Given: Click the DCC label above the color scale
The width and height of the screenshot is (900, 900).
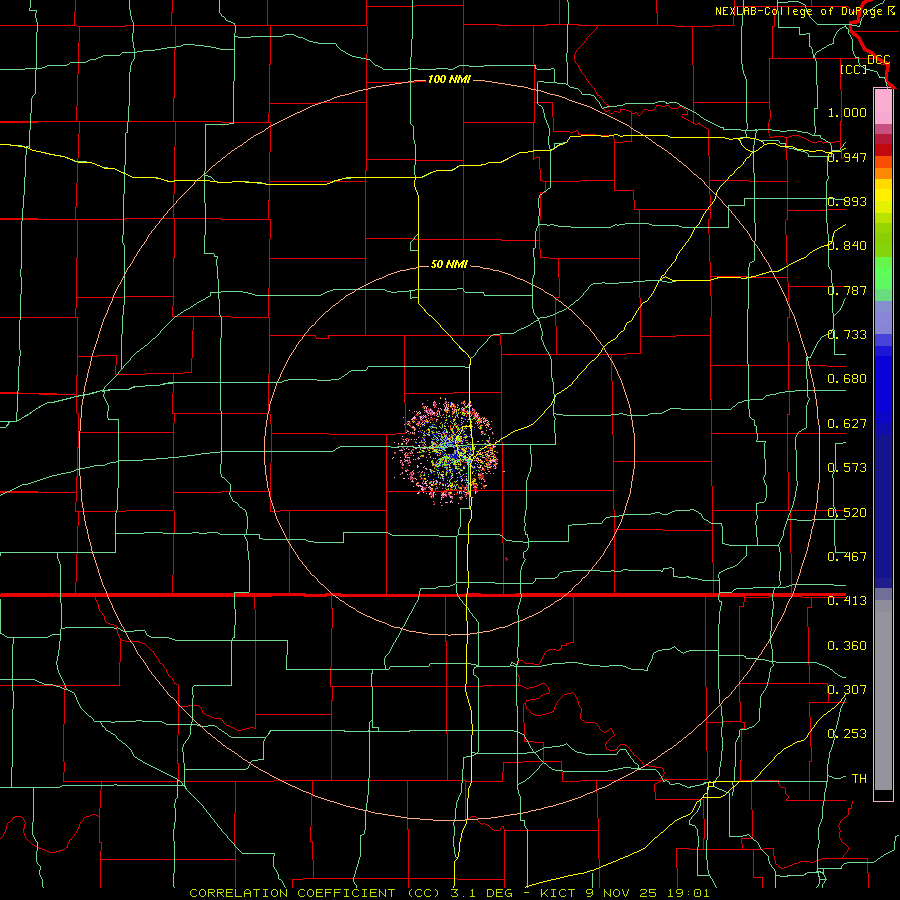Looking at the screenshot, I should pos(878,60).
